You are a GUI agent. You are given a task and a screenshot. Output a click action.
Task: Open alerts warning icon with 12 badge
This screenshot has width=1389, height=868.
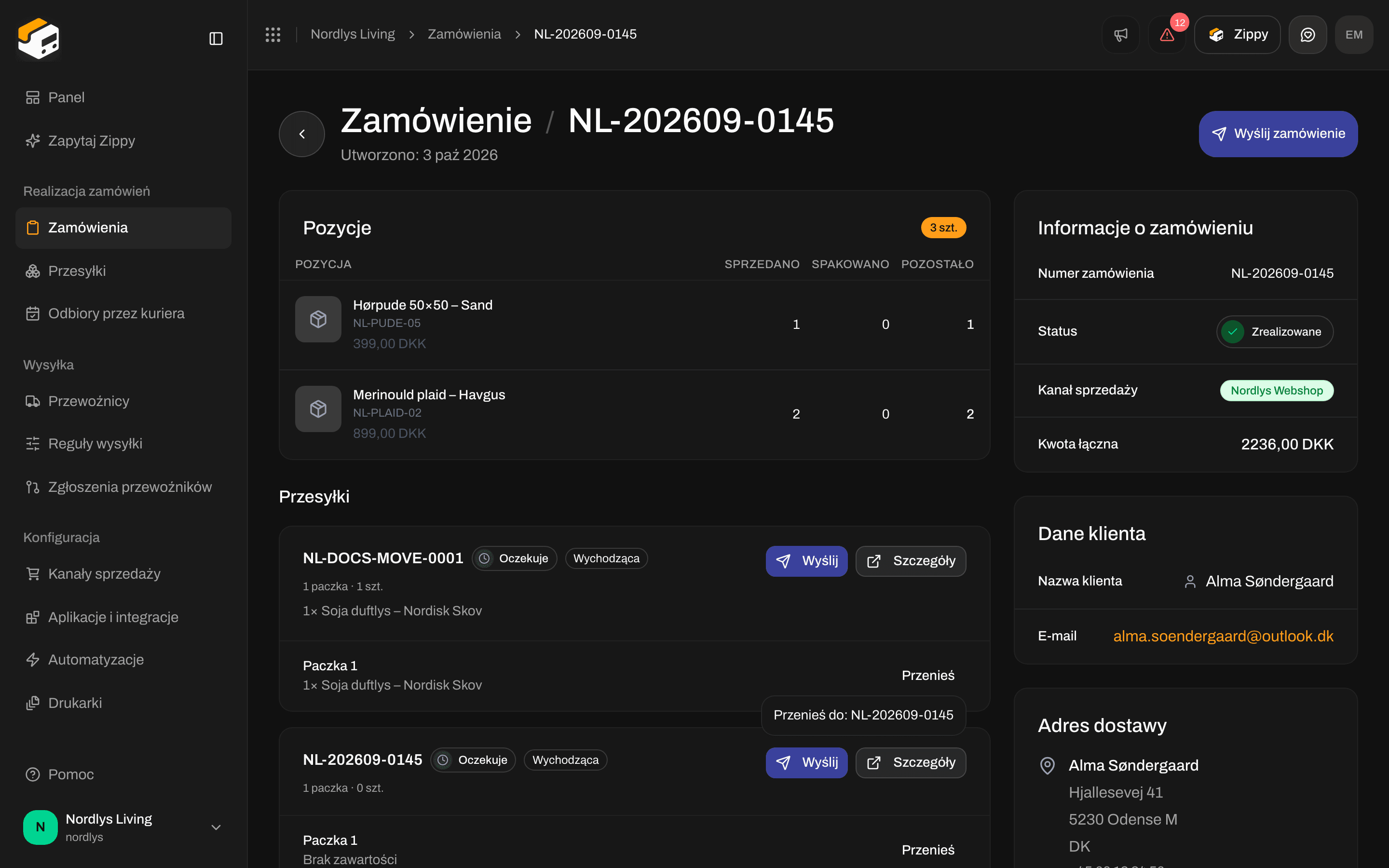(1167, 34)
